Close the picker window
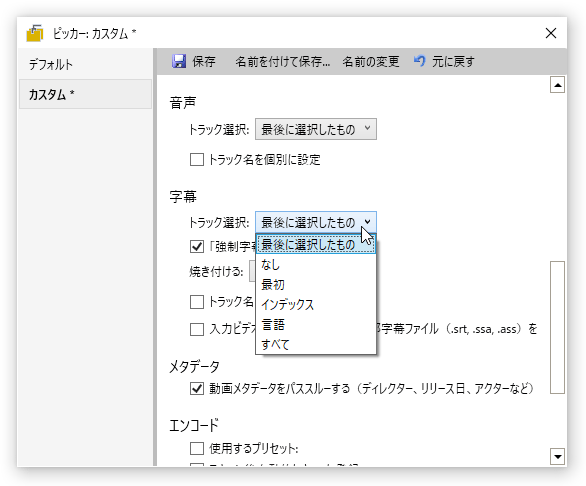Viewport: 586px width, 486px height. (550, 33)
